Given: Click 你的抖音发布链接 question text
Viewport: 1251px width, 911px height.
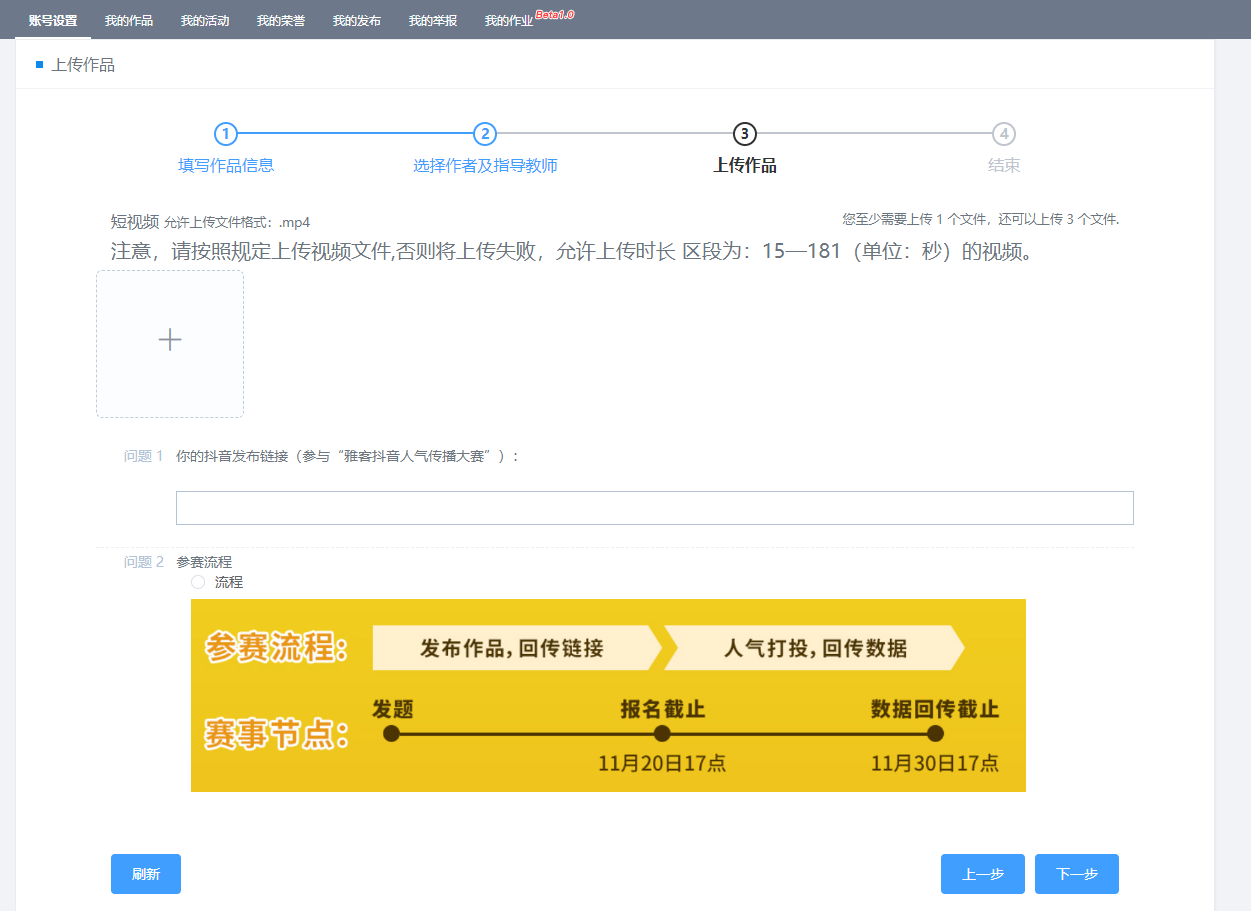Looking at the screenshot, I should click(x=348, y=456).
